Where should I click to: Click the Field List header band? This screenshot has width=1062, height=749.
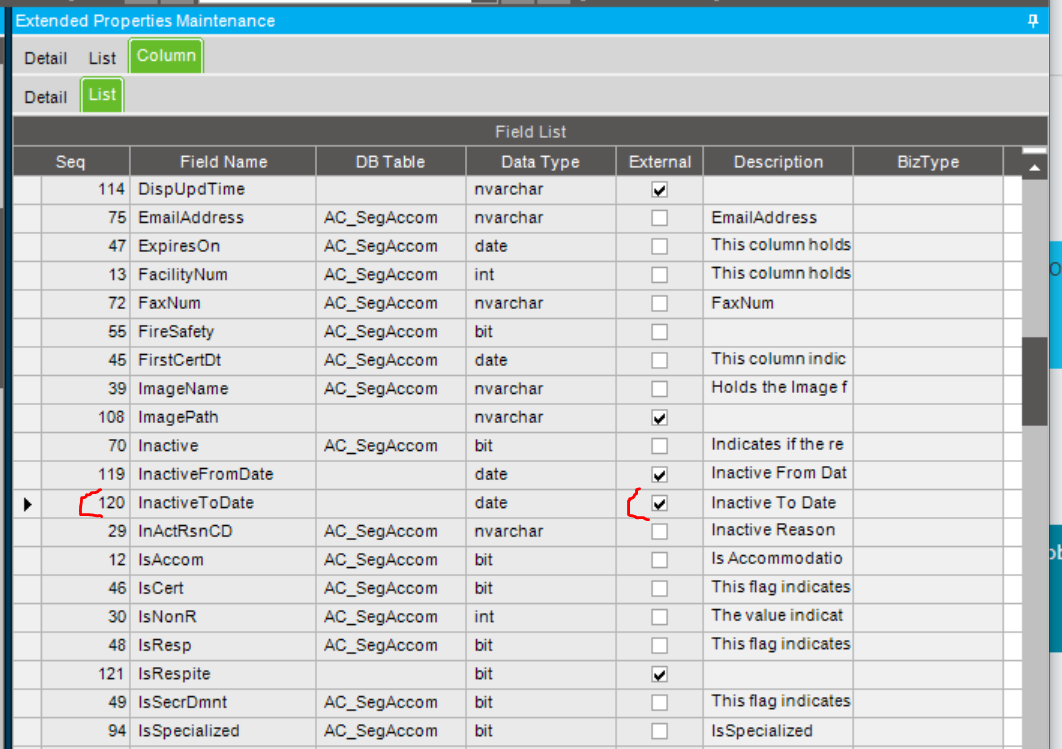click(530, 131)
